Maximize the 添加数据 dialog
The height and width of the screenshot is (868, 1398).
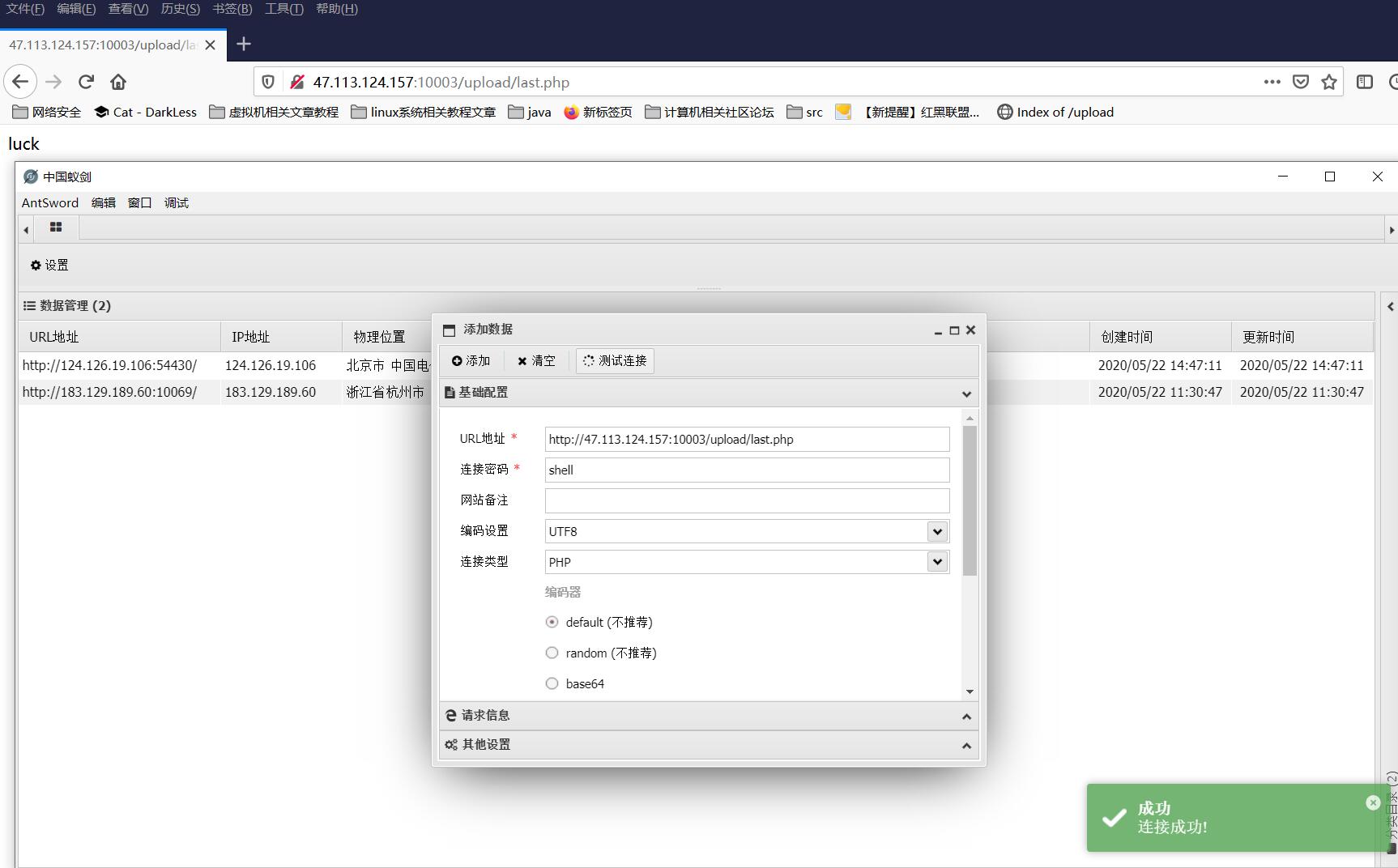point(954,330)
